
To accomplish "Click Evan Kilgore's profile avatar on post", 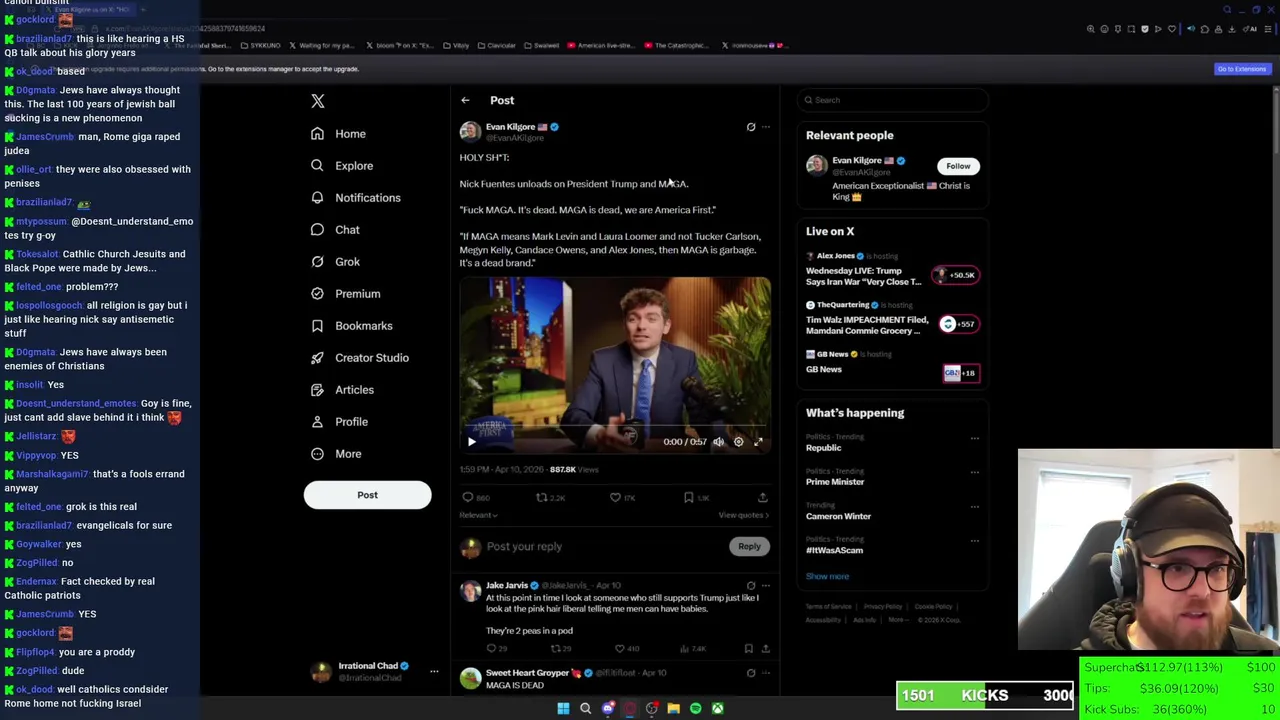I will pos(470,132).
